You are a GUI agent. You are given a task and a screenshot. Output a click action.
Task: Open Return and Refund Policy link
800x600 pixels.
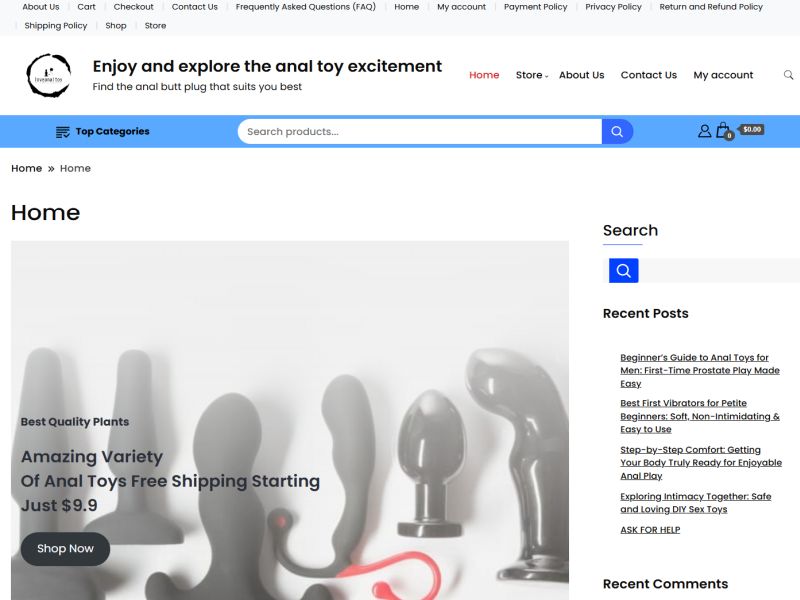tap(711, 7)
